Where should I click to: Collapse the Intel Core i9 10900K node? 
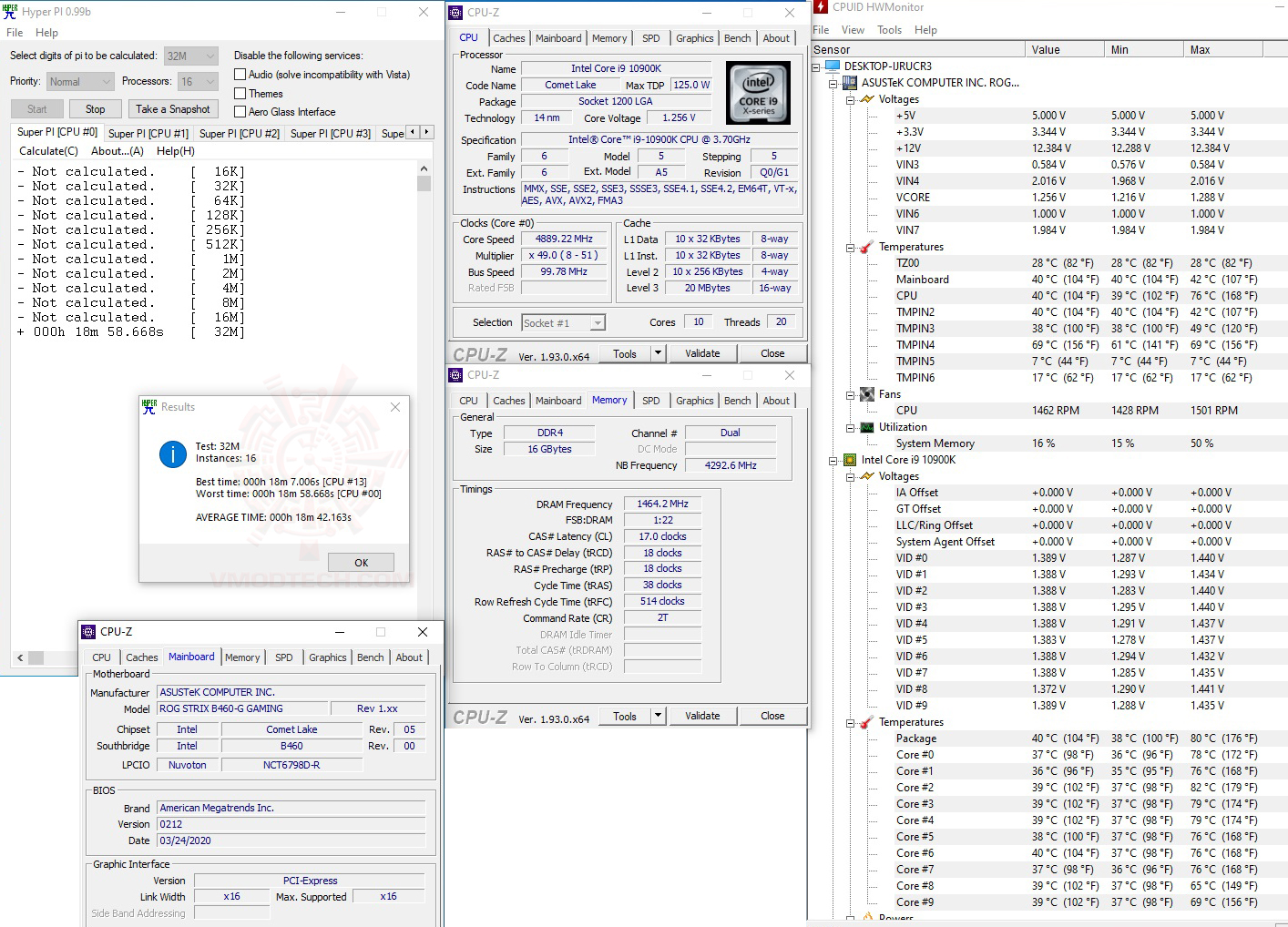833,460
